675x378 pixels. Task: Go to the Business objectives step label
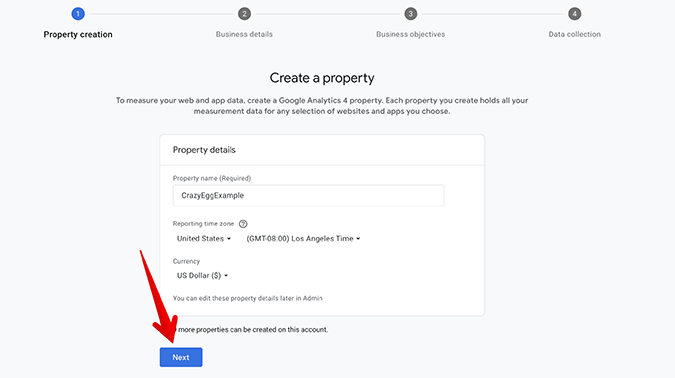click(x=410, y=34)
